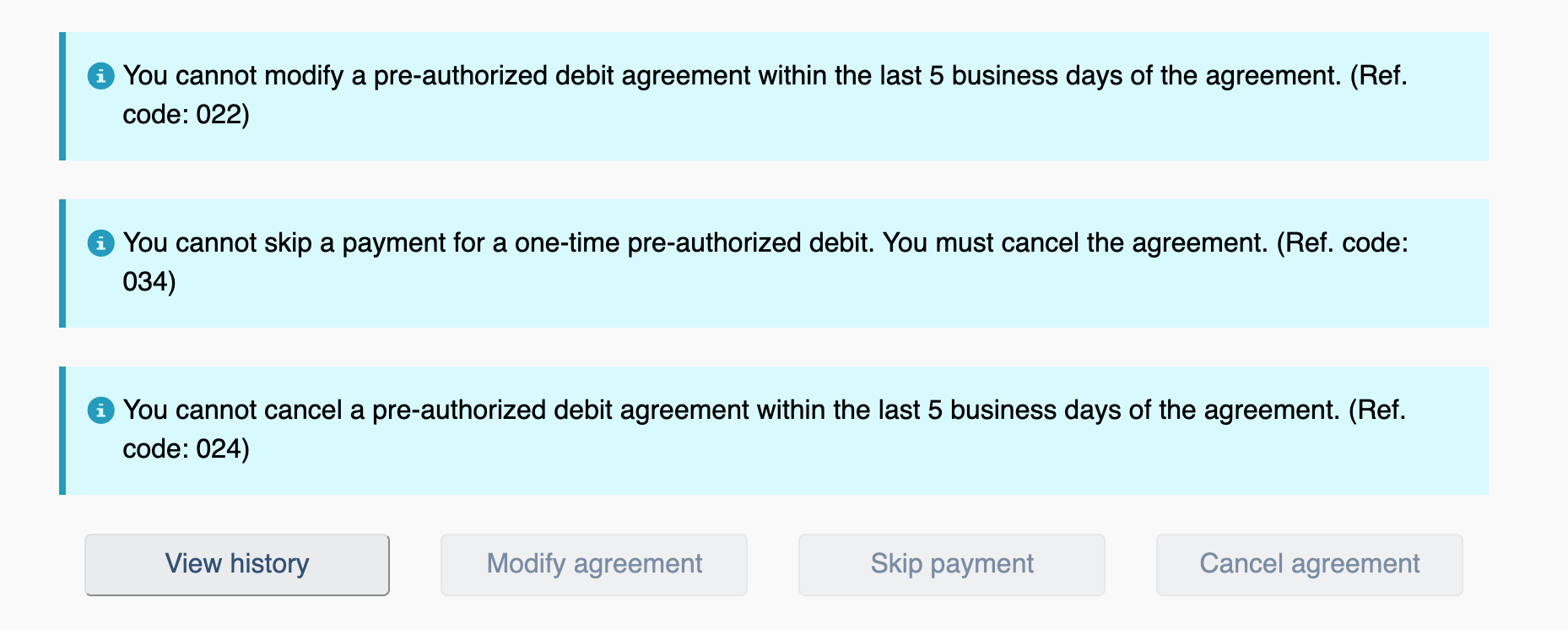Click the 'code: 024)' reference text

pos(186,449)
